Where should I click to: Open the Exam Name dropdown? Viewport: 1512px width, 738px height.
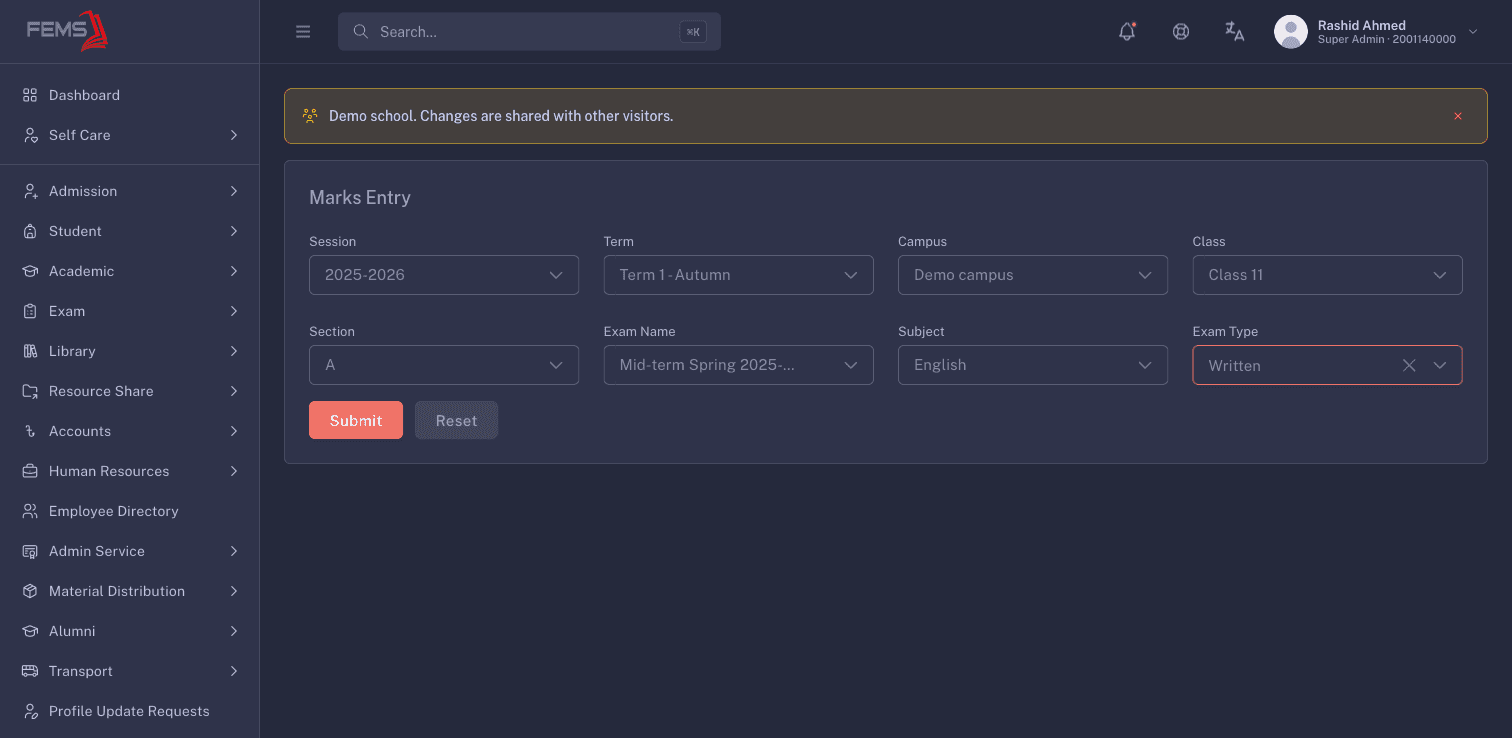739,365
